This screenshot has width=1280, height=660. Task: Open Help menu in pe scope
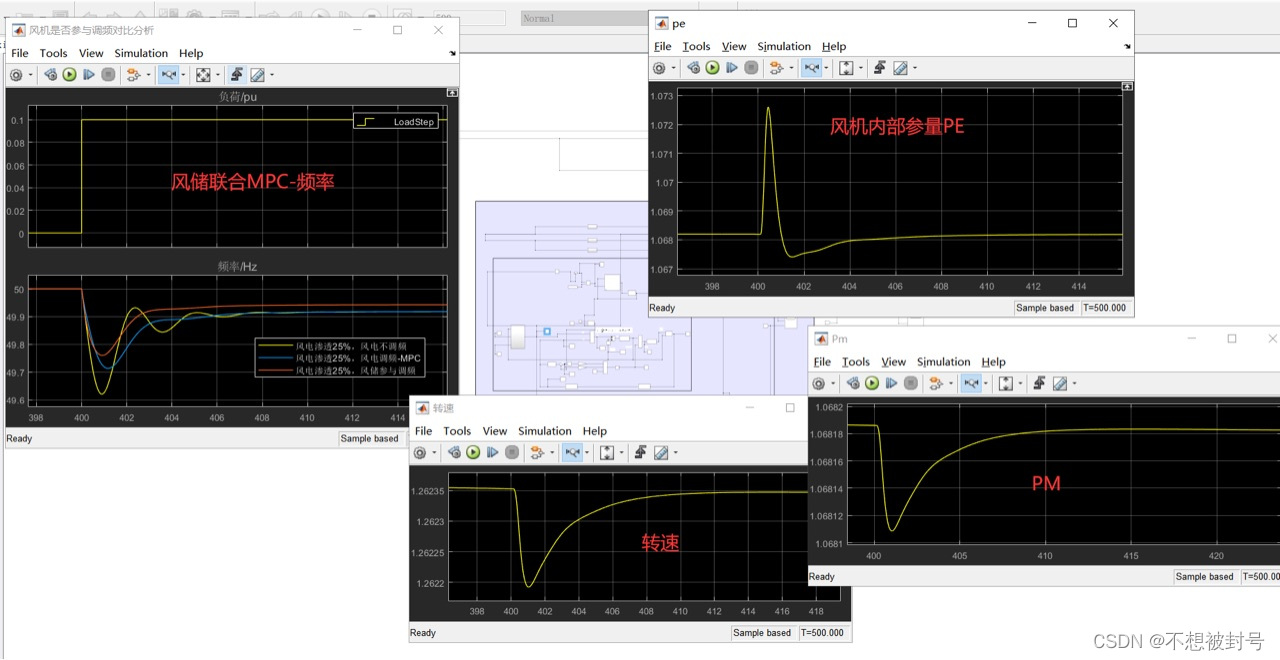tap(834, 46)
